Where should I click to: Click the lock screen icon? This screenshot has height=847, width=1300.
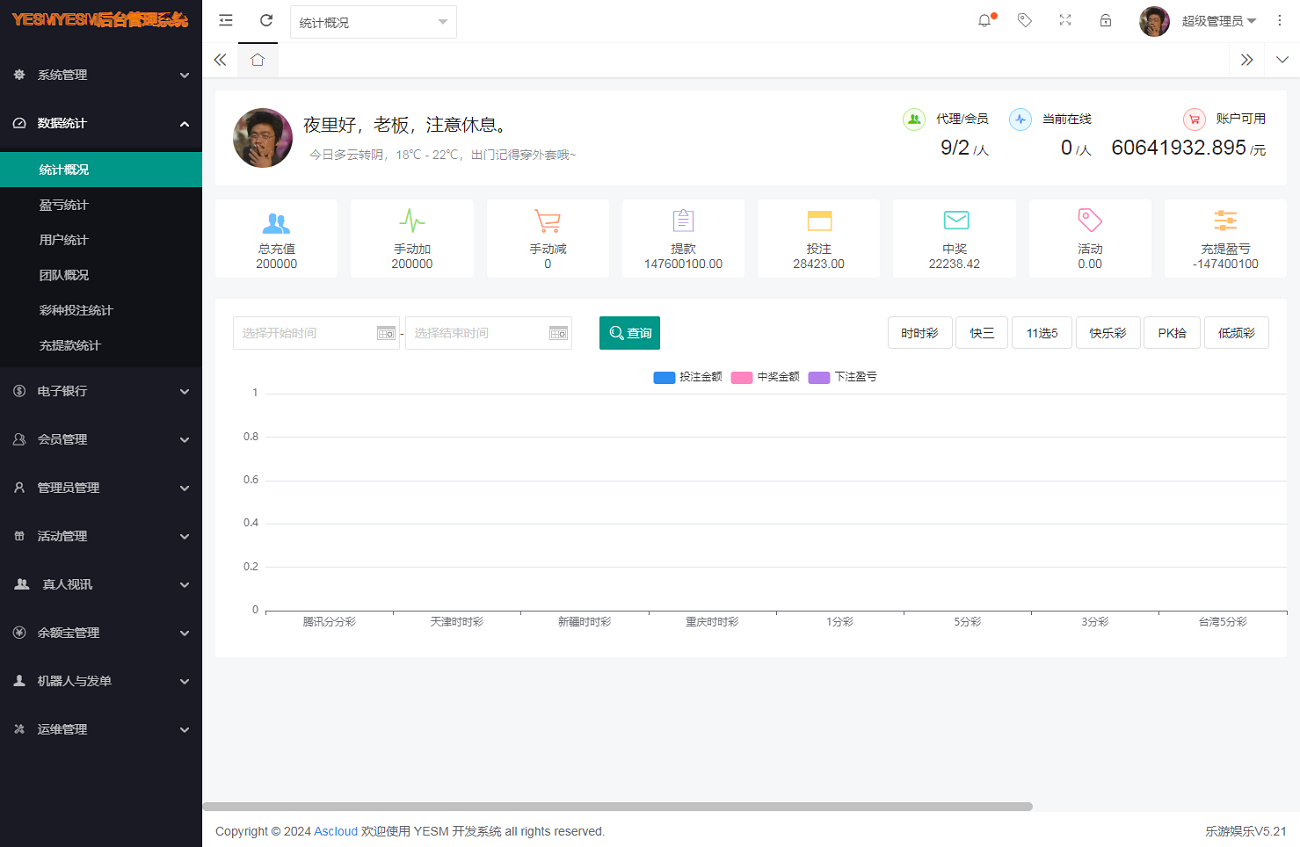click(x=1105, y=20)
